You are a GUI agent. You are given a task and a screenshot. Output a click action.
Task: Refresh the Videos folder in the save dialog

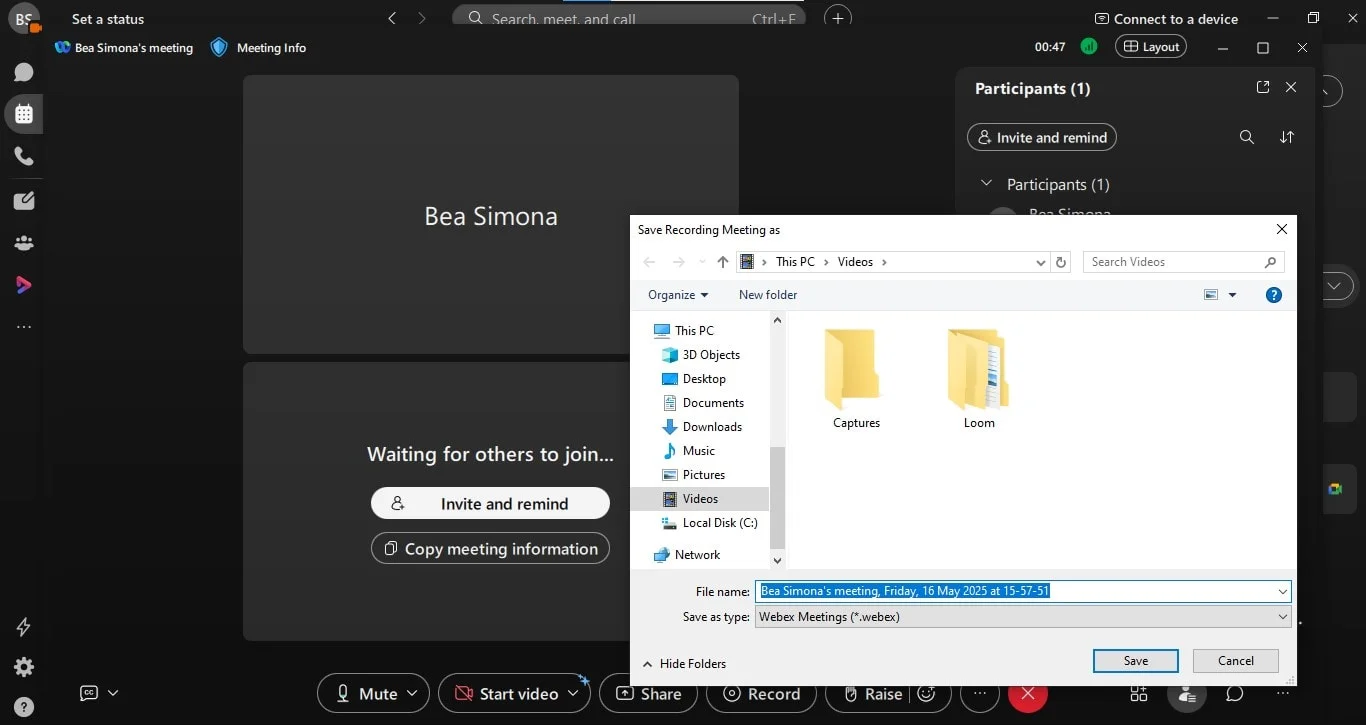pyautogui.click(x=1061, y=262)
